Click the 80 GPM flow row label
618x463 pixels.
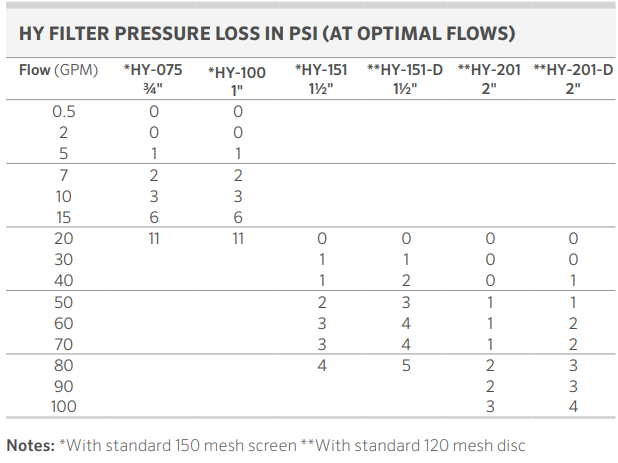pos(64,365)
